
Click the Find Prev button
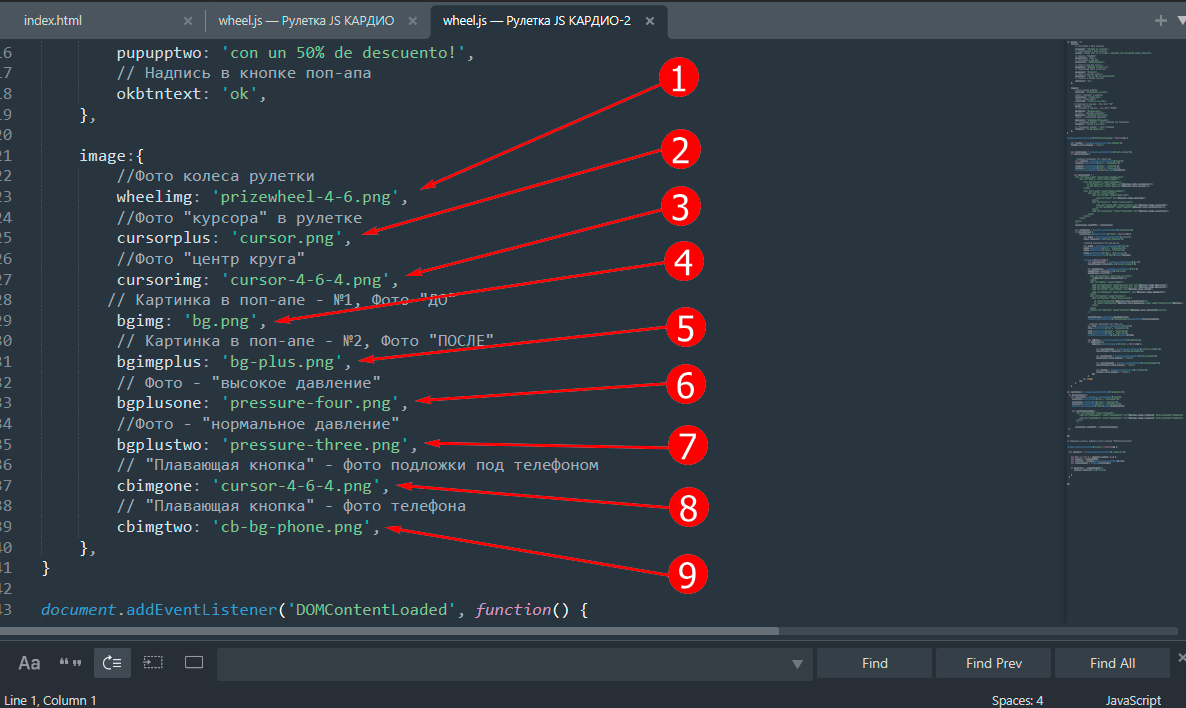[x=993, y=663]
